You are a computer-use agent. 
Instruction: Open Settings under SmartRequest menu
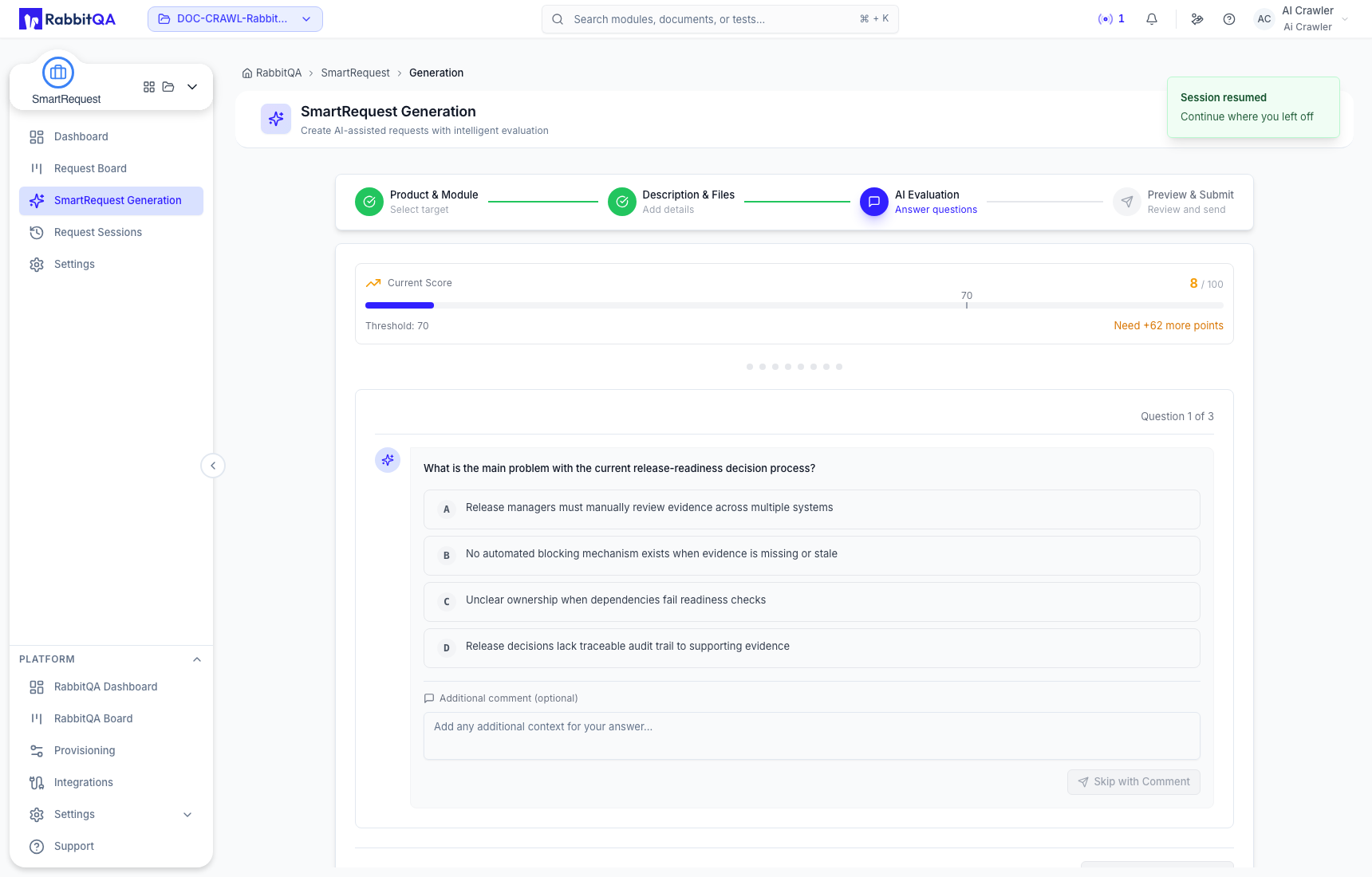tap(111, 265)
